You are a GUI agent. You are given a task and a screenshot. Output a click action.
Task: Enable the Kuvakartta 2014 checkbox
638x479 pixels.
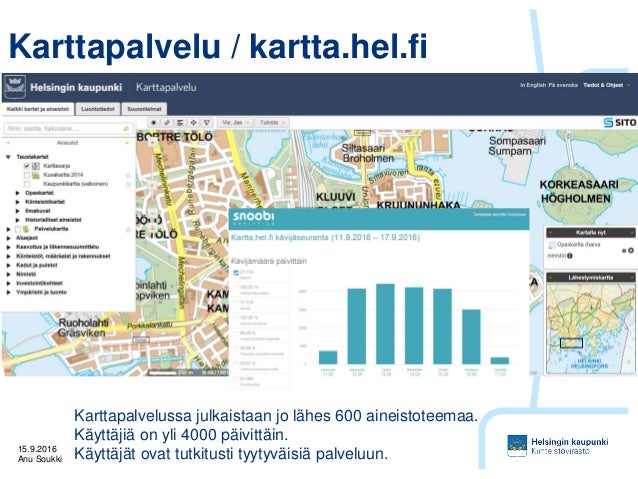(x=27, y=175)
